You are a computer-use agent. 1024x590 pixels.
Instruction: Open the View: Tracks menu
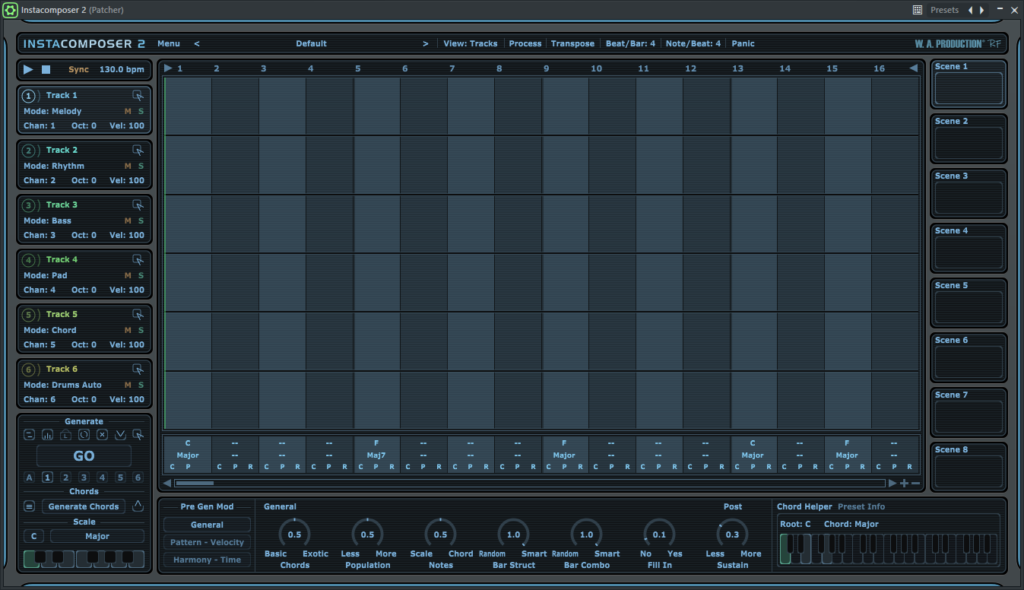point(470,44)
